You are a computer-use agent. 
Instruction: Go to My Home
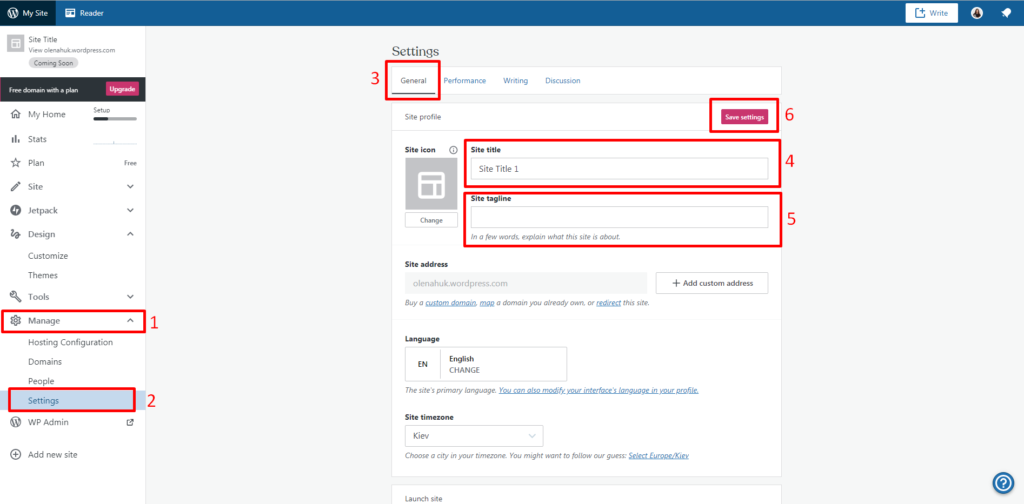coord(46,114)
